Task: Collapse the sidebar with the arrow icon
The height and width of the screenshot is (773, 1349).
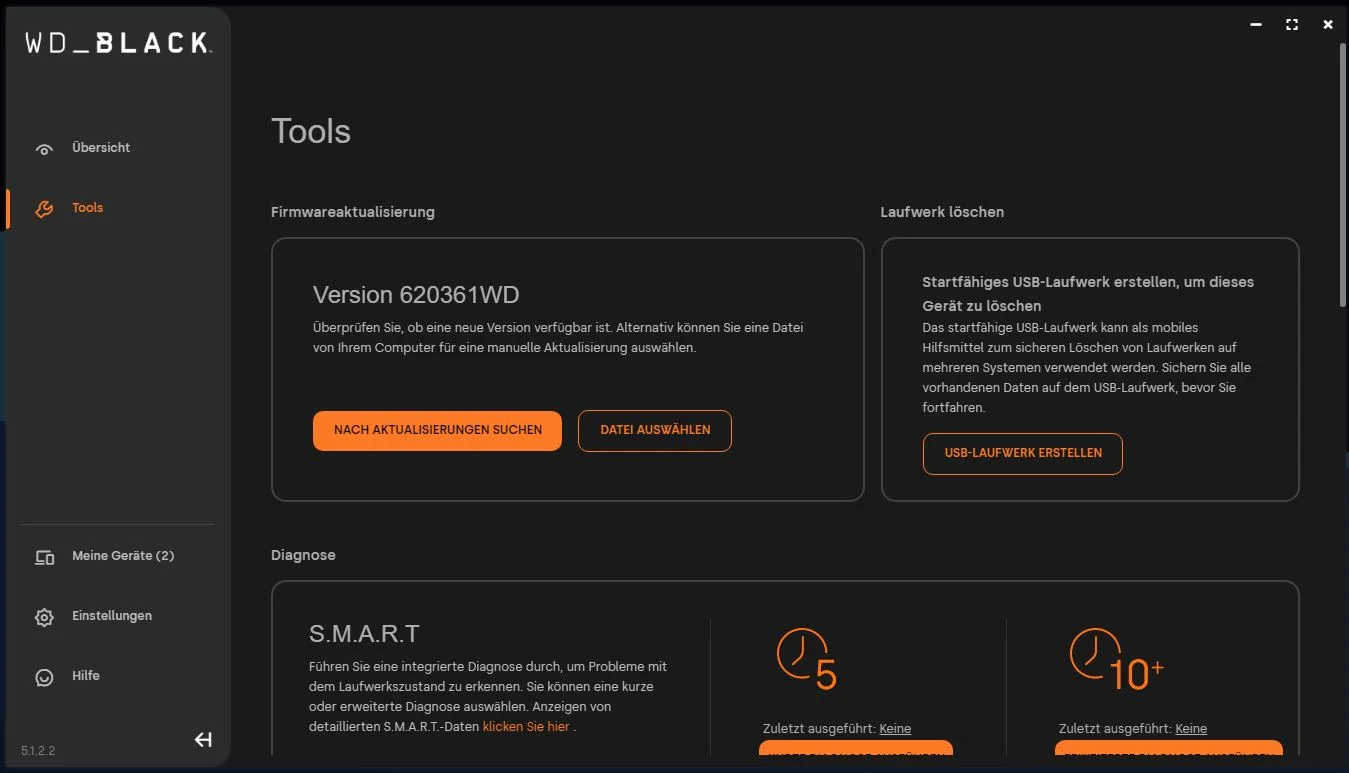Action: 203,740
